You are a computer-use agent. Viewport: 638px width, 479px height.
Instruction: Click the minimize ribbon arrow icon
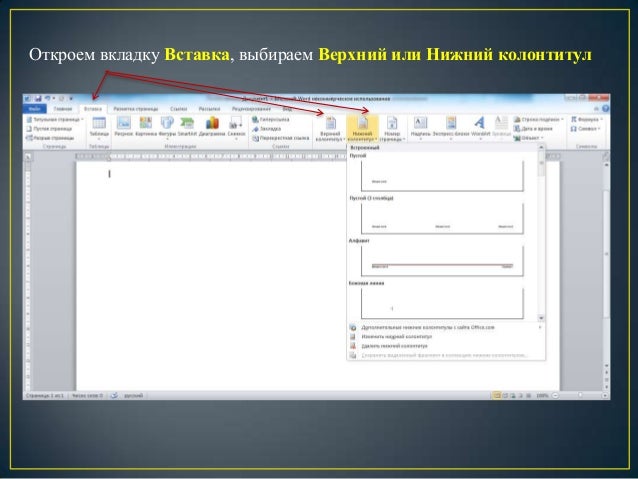(x=596, y=109)
